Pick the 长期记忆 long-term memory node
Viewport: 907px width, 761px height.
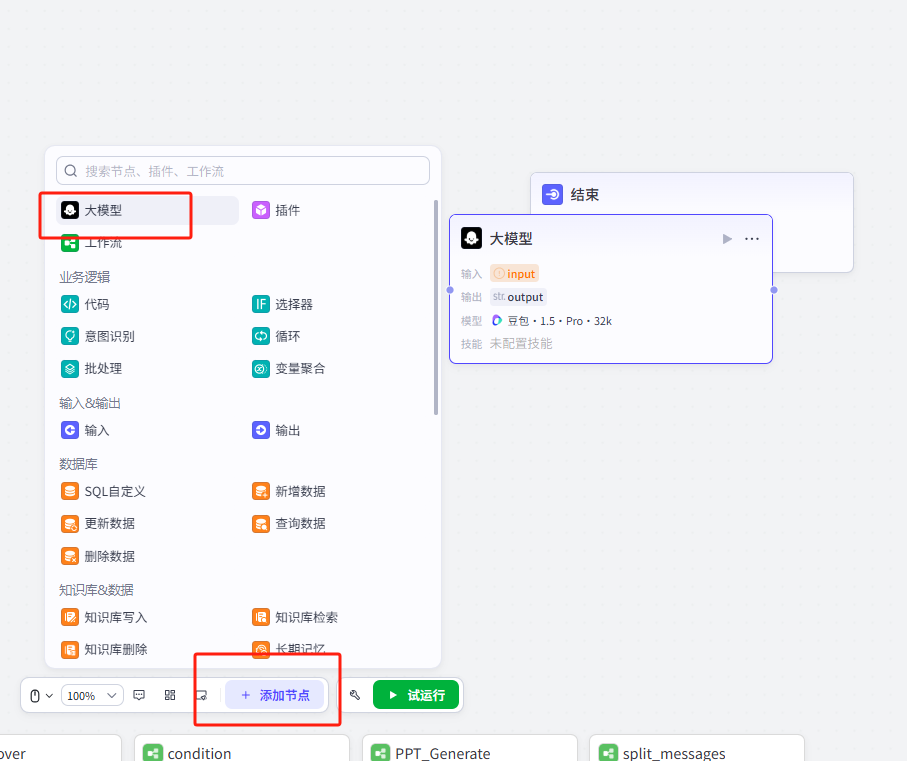pos(289,649)
